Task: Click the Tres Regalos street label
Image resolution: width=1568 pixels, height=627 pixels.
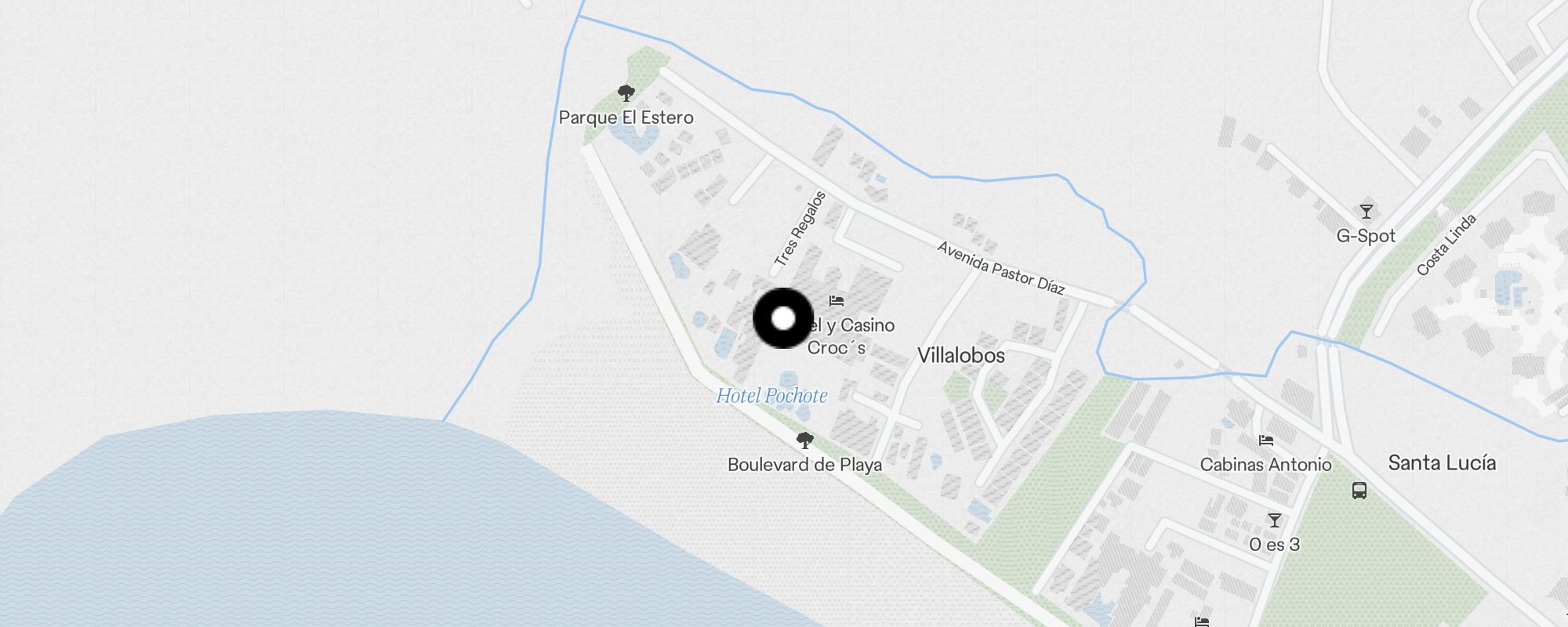Action: [x=800, y=229]
